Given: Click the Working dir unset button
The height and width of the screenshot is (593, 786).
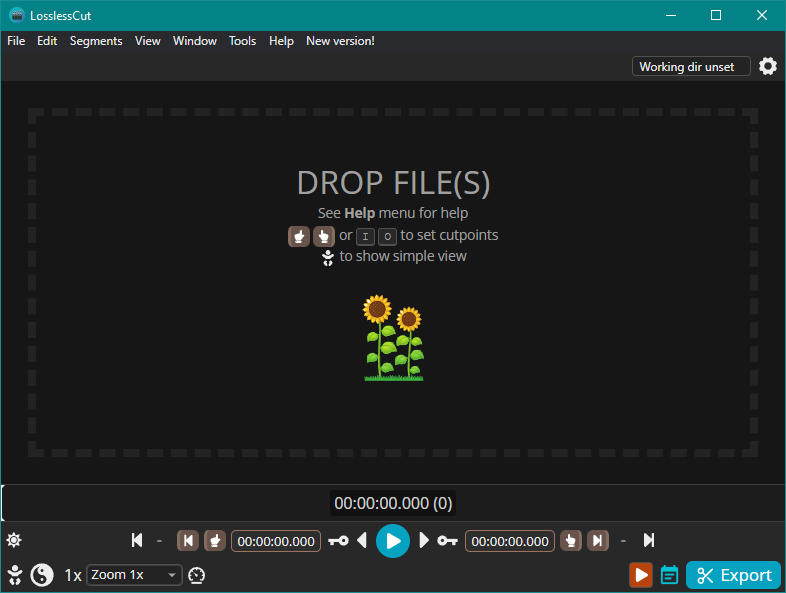Looking at the screenshot, I should pyautogui.click(x=691, y=66).
